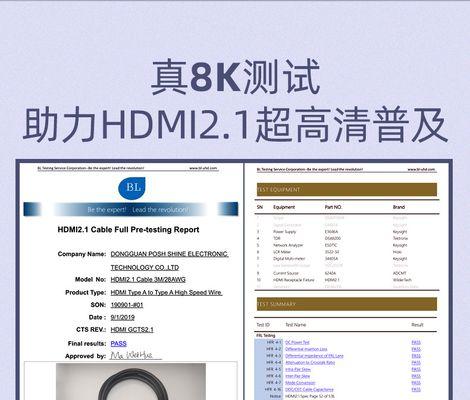Viewport: 470px width, 400px height.
Task: Open 'Differential Impedance of FRL Lane' link
Action: pyautogui.click(x=314, y=356)
